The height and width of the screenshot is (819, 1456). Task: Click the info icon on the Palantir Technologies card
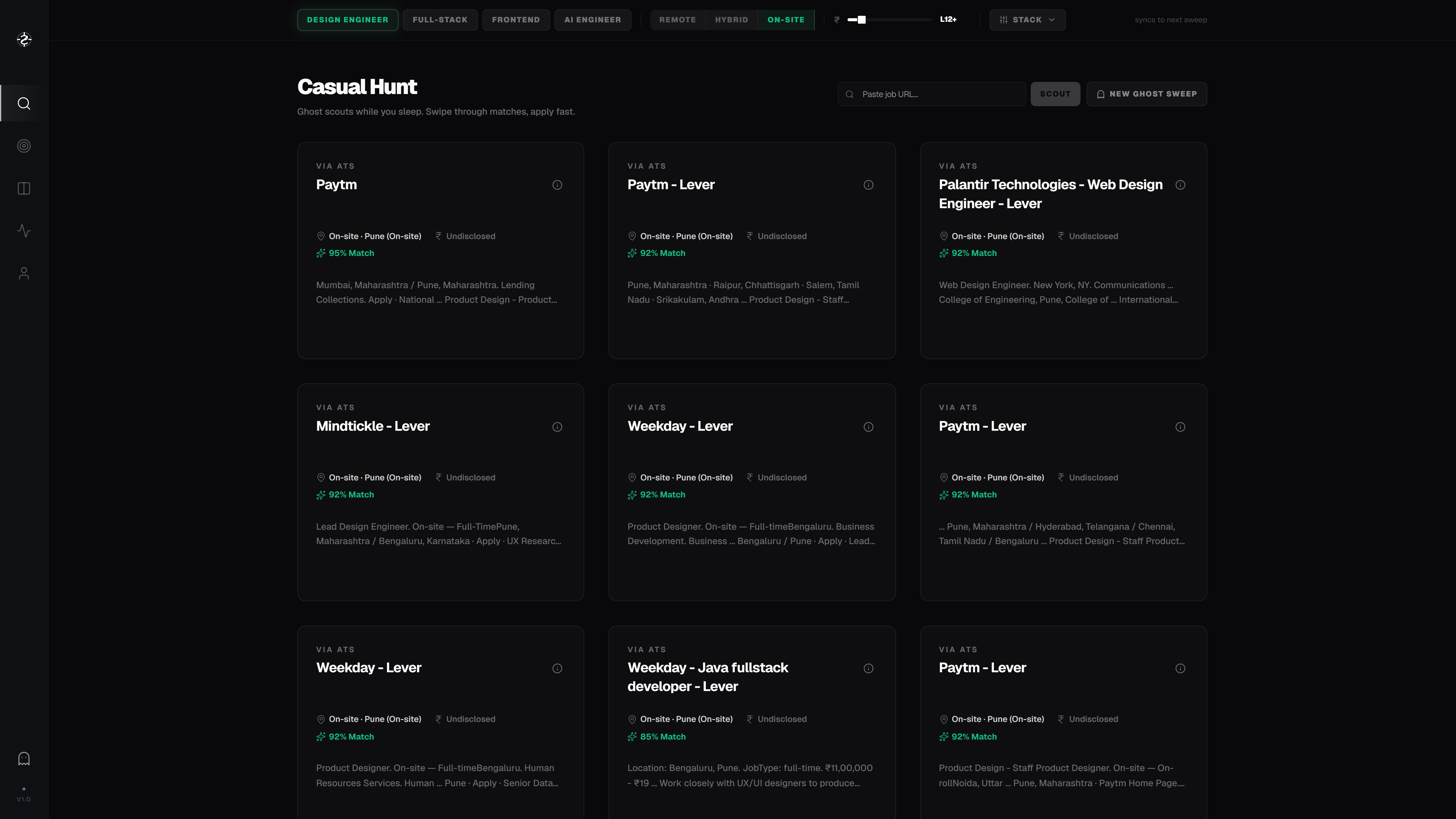click(x=1180, y=185)
